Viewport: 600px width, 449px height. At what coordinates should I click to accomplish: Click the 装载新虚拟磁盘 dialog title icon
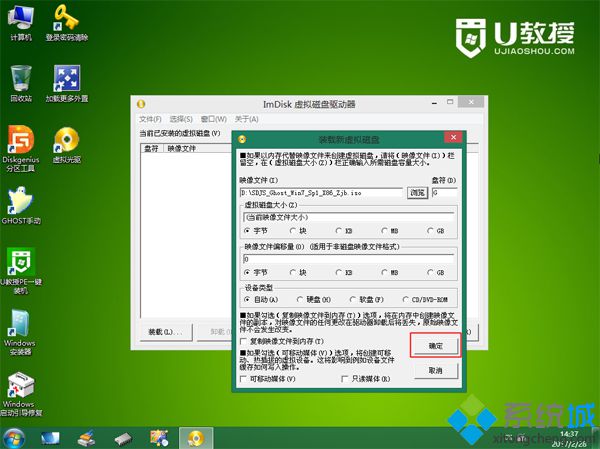click(242, 139)
